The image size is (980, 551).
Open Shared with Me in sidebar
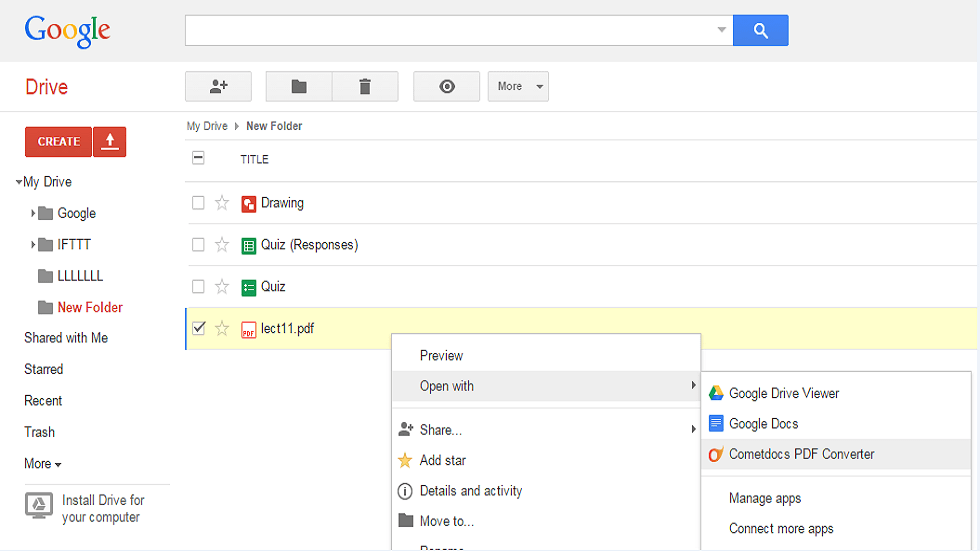(x=66, y=338)
